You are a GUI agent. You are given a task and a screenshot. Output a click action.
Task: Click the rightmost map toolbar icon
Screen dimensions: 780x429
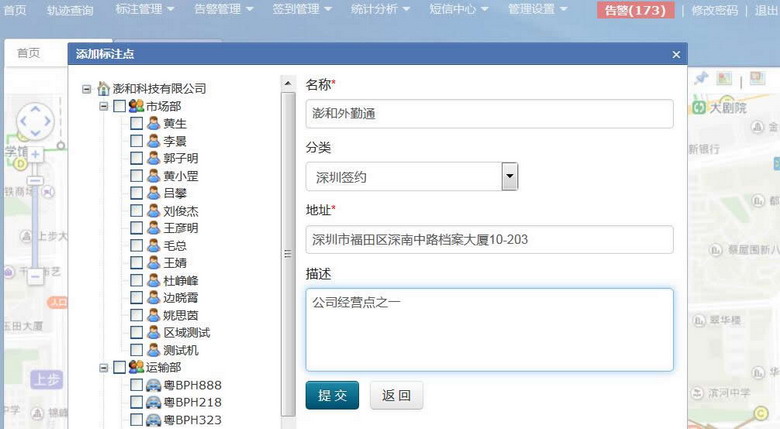point(758,78)
